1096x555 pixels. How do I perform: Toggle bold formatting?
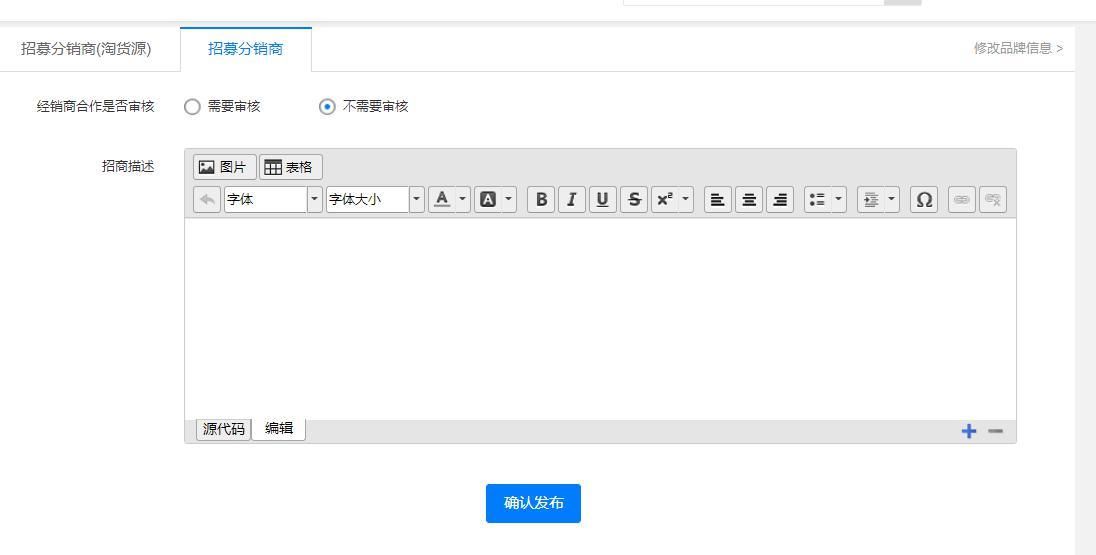pyautogui.click(x=541, y=200)
